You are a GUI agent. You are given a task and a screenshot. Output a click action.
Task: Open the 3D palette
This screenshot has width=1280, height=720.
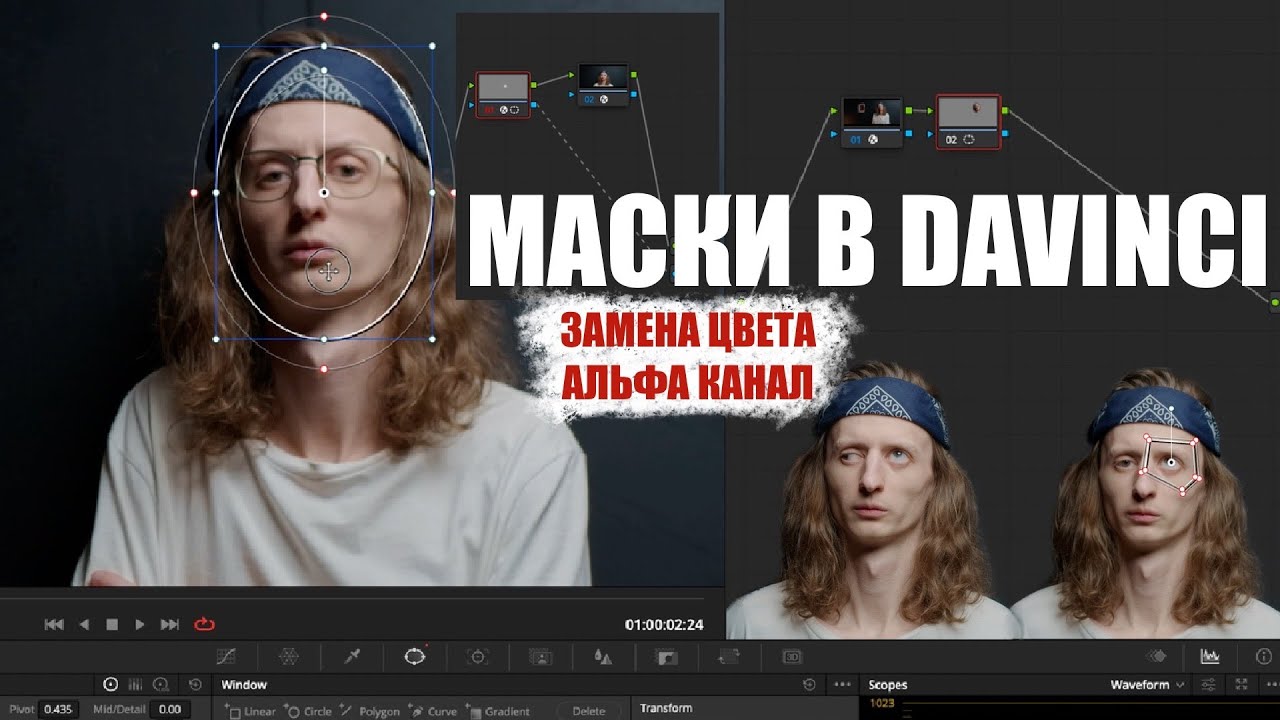[x=792, y=657]
